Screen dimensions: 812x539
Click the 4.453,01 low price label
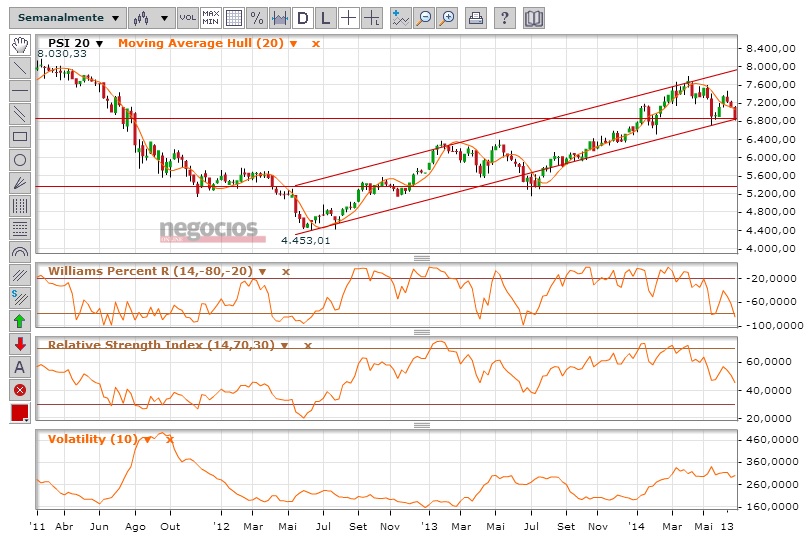click(x=306, y=241)
